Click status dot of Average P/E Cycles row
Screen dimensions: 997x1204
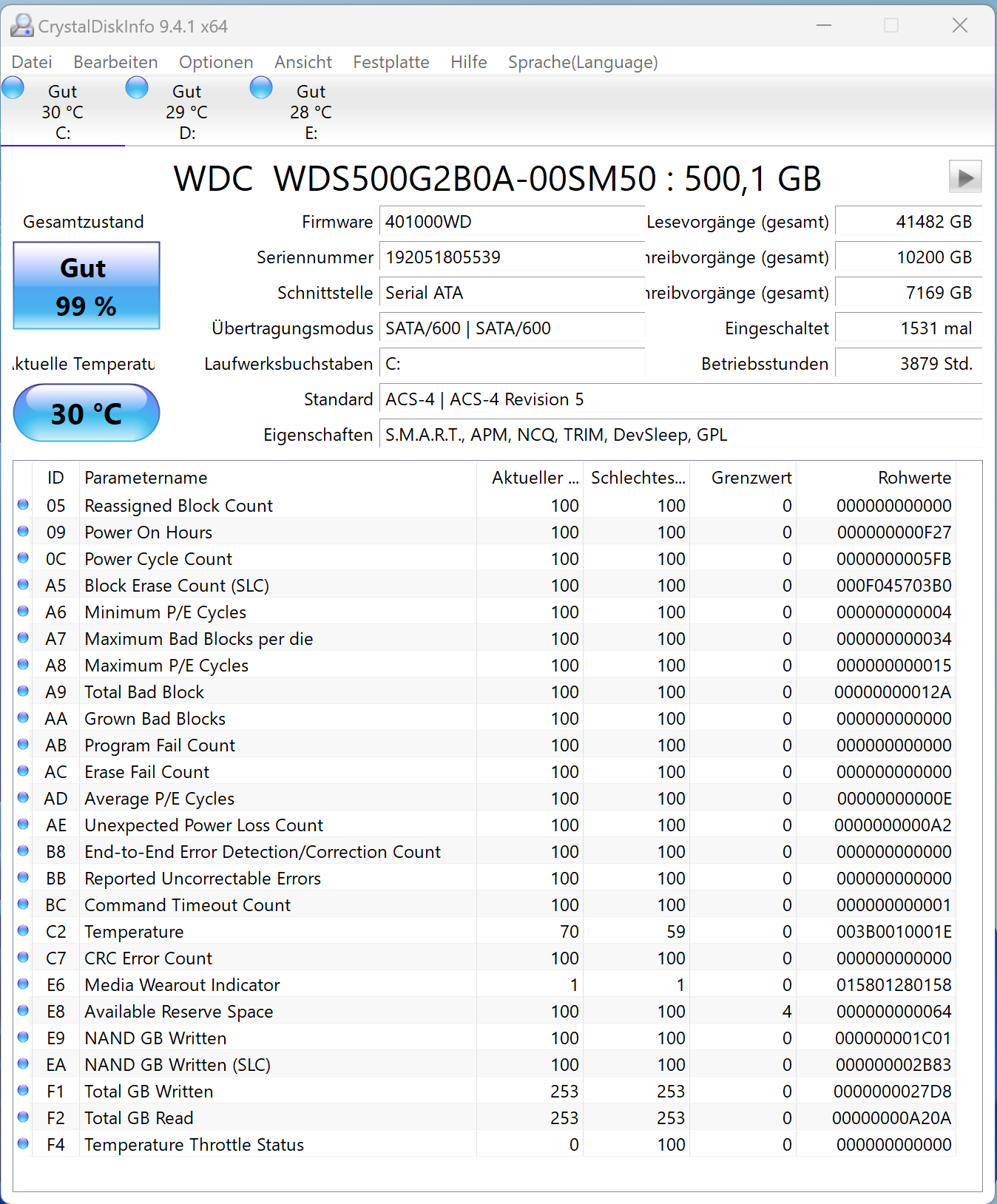click(x=23, y=797)
